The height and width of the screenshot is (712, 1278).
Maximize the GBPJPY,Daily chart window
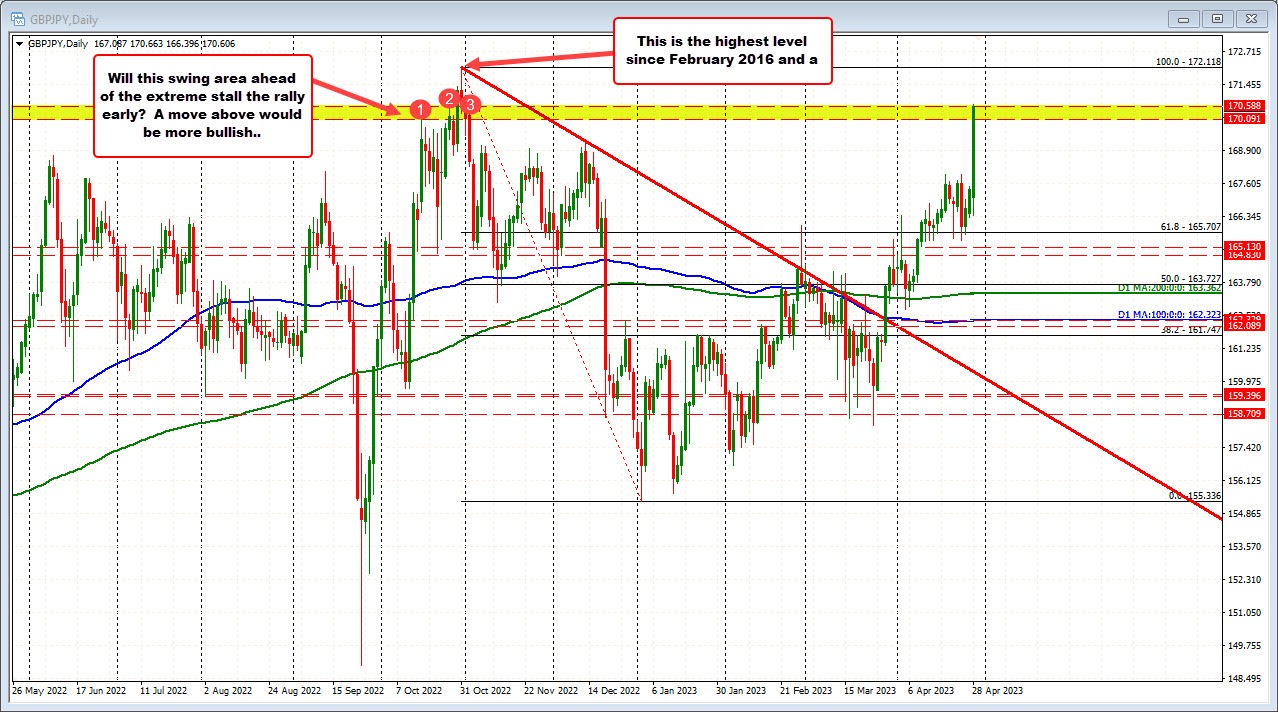[1217, 17]
